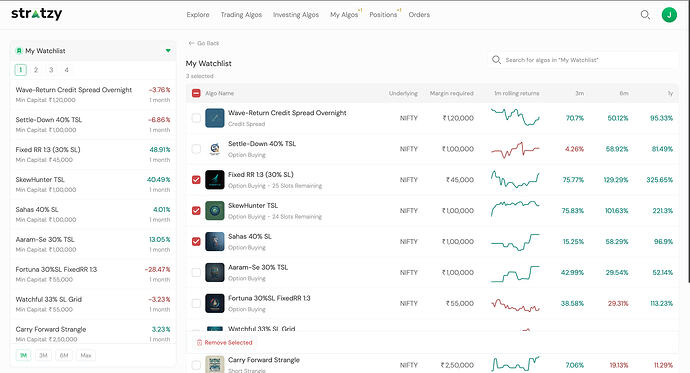Click the 325.65% 1y return value
690x373 pixels.
[659, 179]
